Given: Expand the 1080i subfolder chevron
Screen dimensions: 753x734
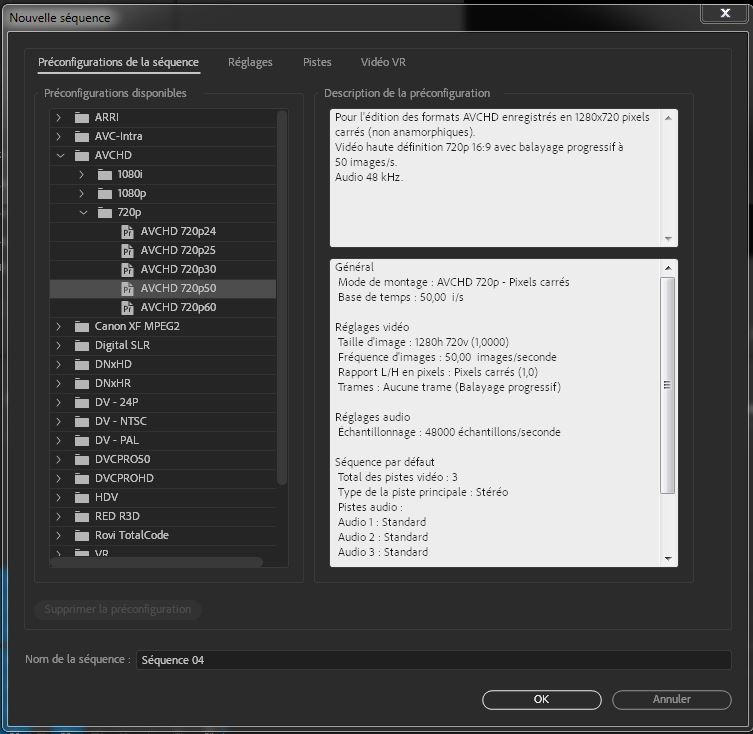Looking at the screenshot, I should click(82, 174).
